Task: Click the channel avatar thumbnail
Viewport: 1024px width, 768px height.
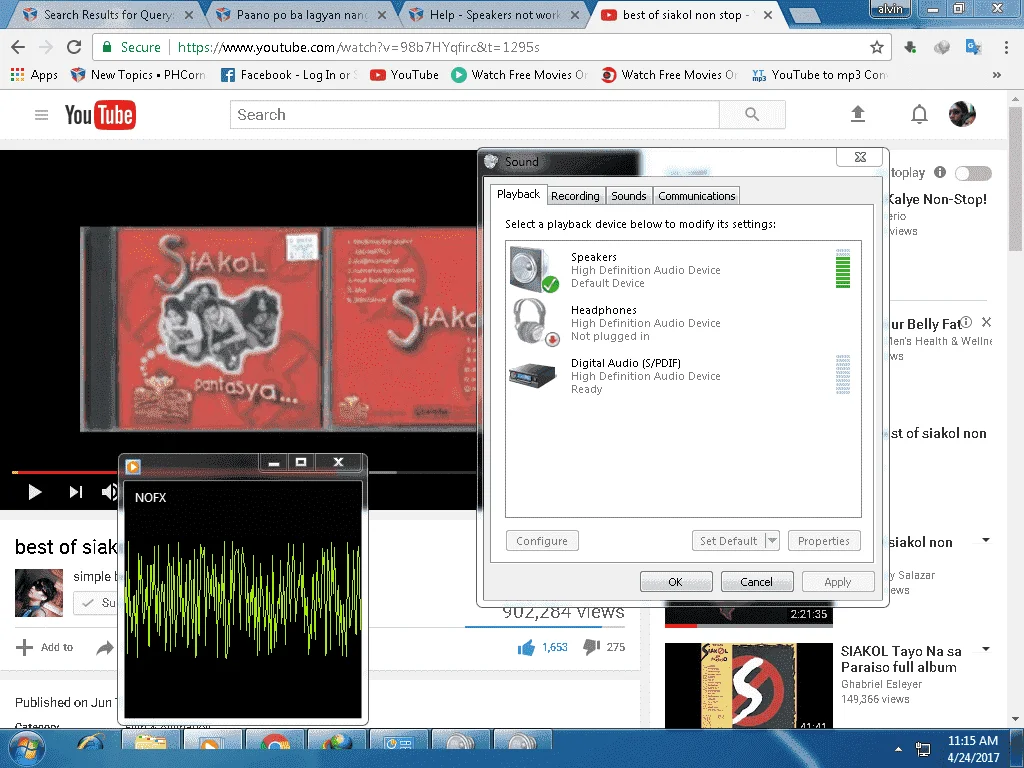Action: coord(39,593)
